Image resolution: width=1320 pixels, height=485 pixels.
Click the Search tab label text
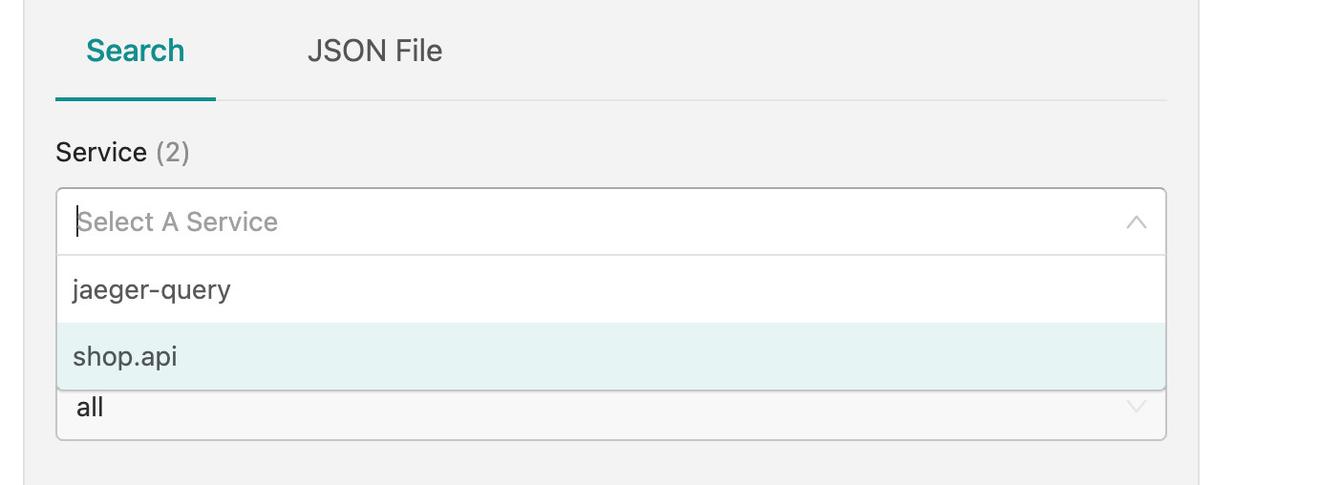tap(135, 51)
